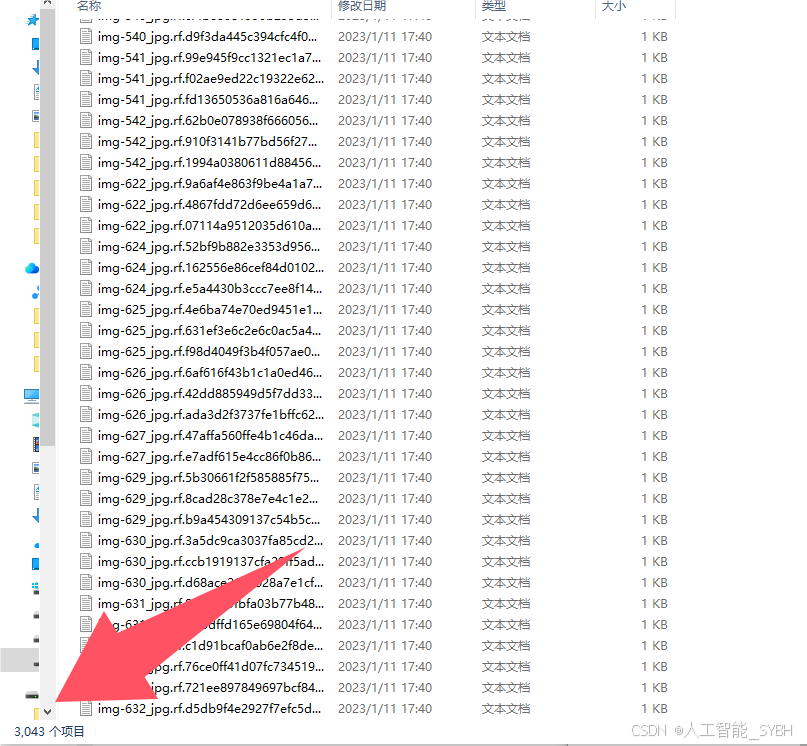Click the 1 KB size of img-624_jpg.rf.e5a4430b3ccc7ee8f14
807x746 pixels.
point(654,289)
